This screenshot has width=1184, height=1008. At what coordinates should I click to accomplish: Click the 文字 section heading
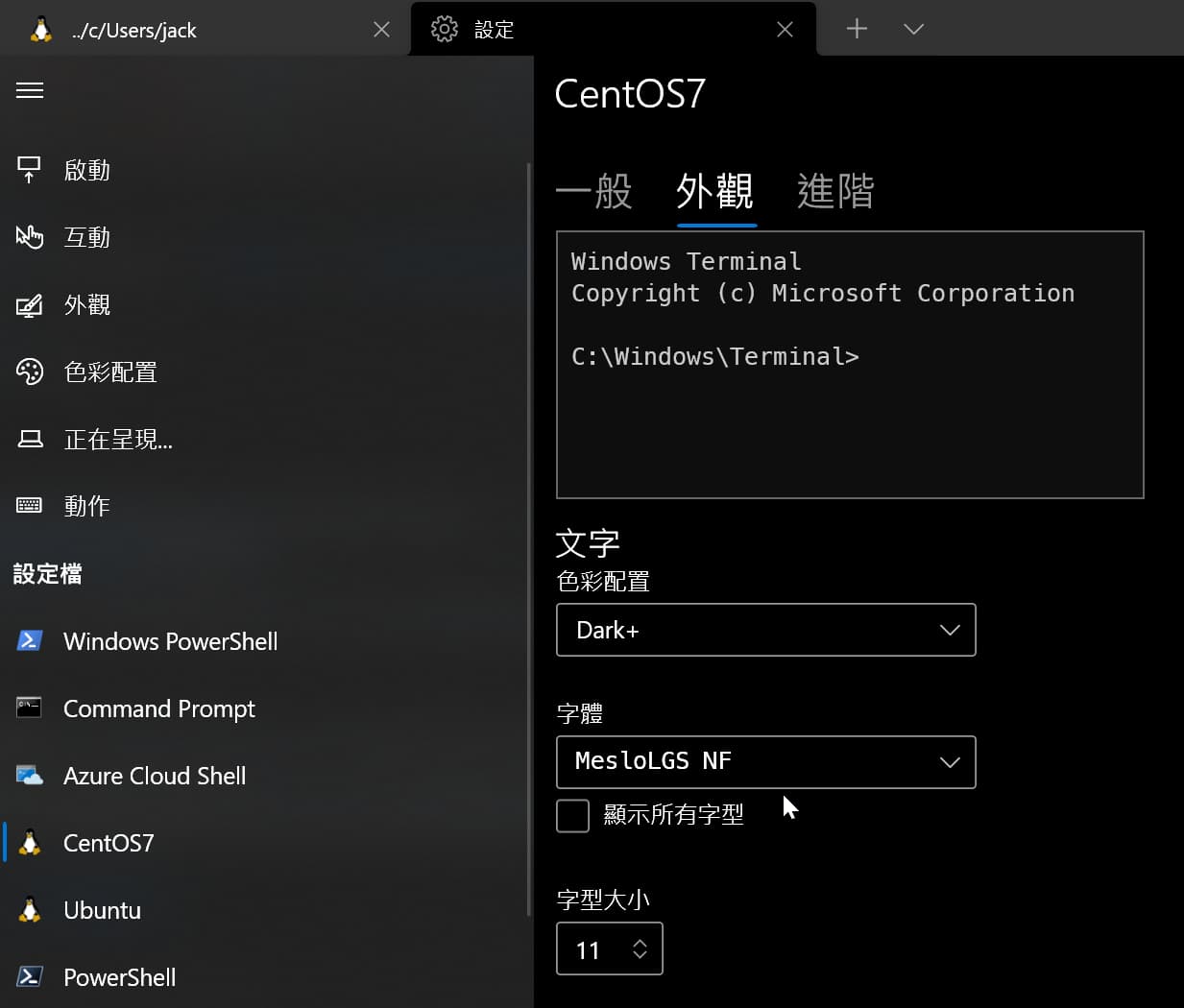tap(588, 543)
